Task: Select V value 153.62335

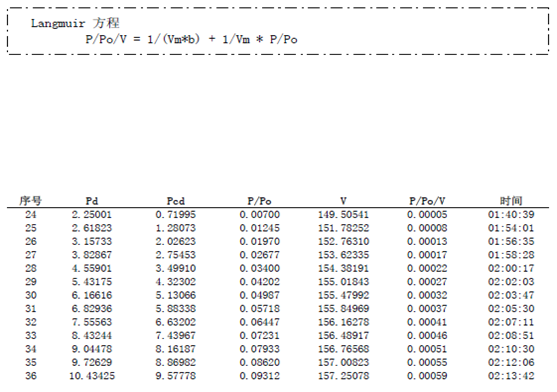Action: coord(343,255)
